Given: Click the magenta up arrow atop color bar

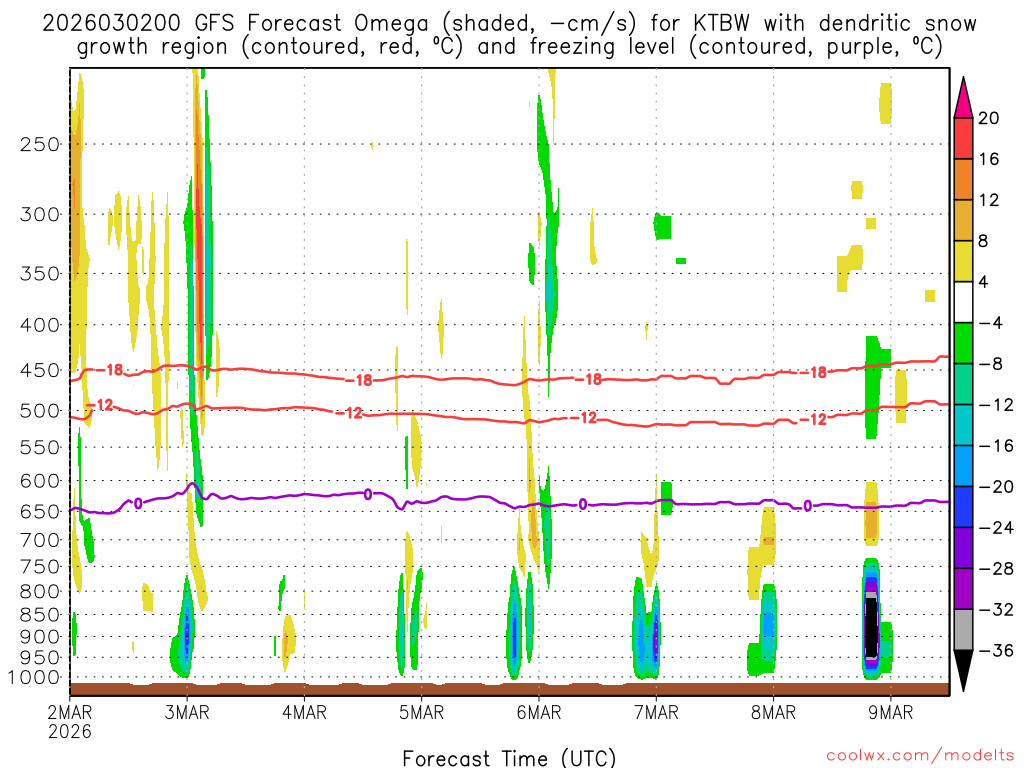Looking at the screenshot, I should 963,97.
